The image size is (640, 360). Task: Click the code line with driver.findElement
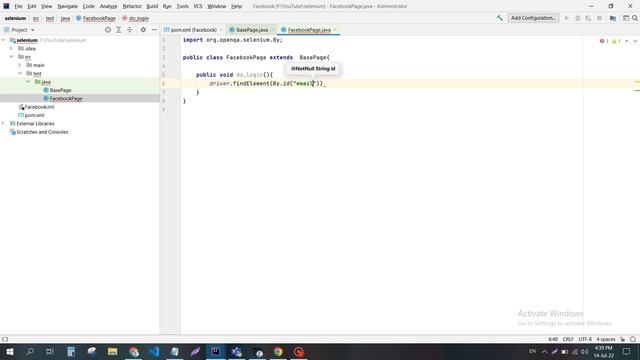coord(267,83)
